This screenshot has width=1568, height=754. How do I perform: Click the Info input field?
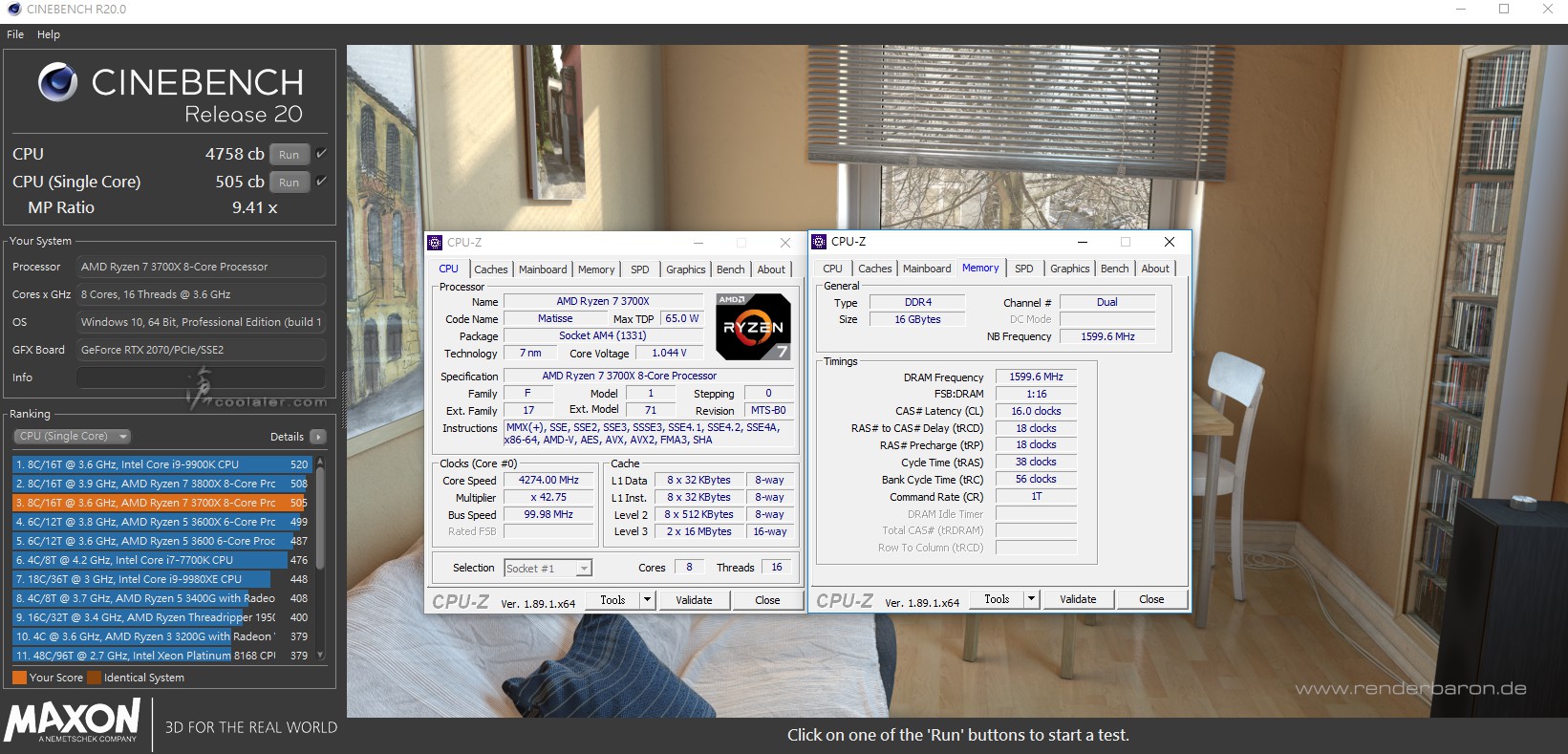pos(202,377)
